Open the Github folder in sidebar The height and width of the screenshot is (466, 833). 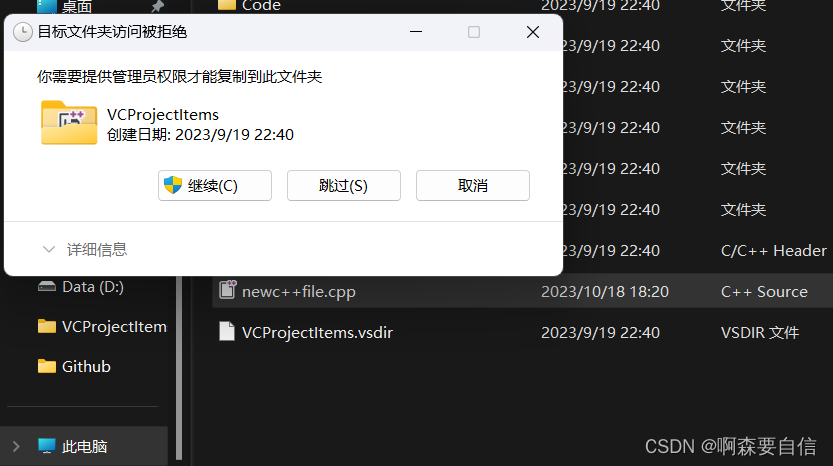74,366
